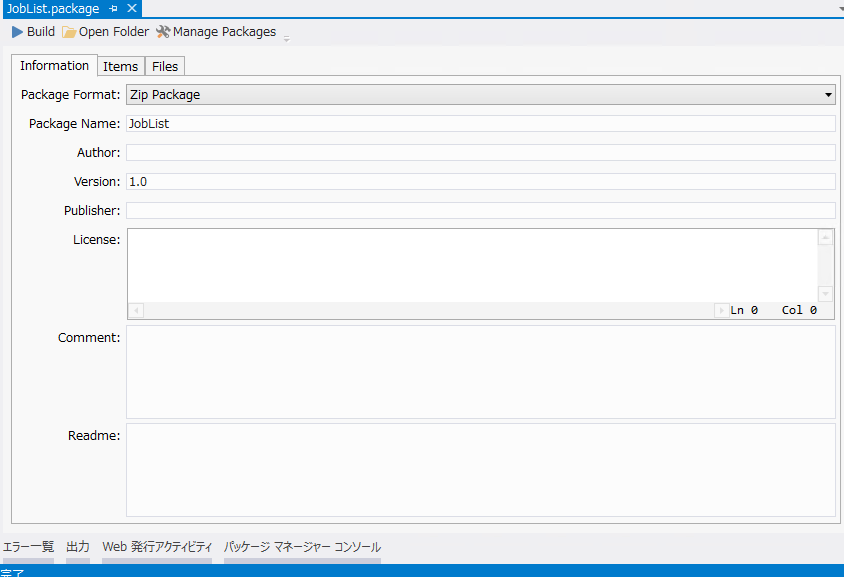The width and height of the screenshot is (844, 577).
Task: Click the Manage Packages tools icon
Action: pyautogui.click(x=163, y=32)
